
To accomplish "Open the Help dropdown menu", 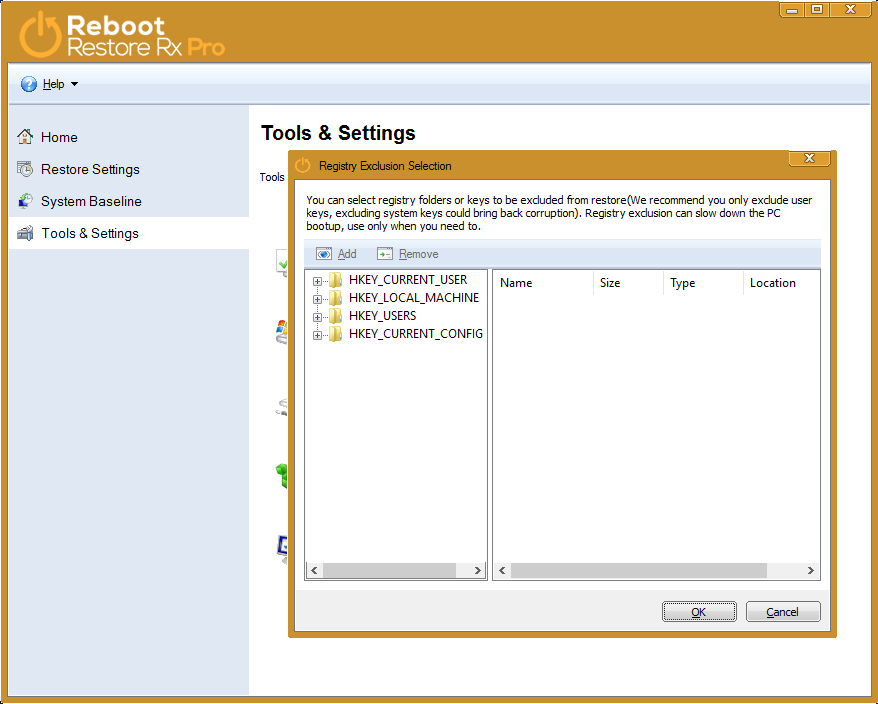I will pos(74,84).
